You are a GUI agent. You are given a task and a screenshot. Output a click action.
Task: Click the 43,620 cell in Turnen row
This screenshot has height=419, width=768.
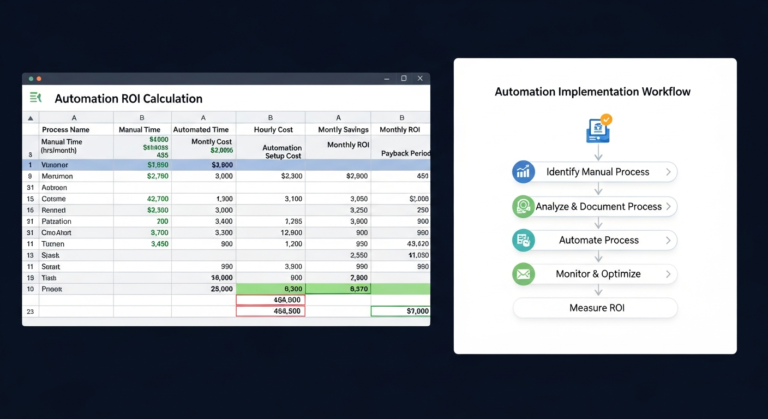pyautogui.click(x=401, y=244)
